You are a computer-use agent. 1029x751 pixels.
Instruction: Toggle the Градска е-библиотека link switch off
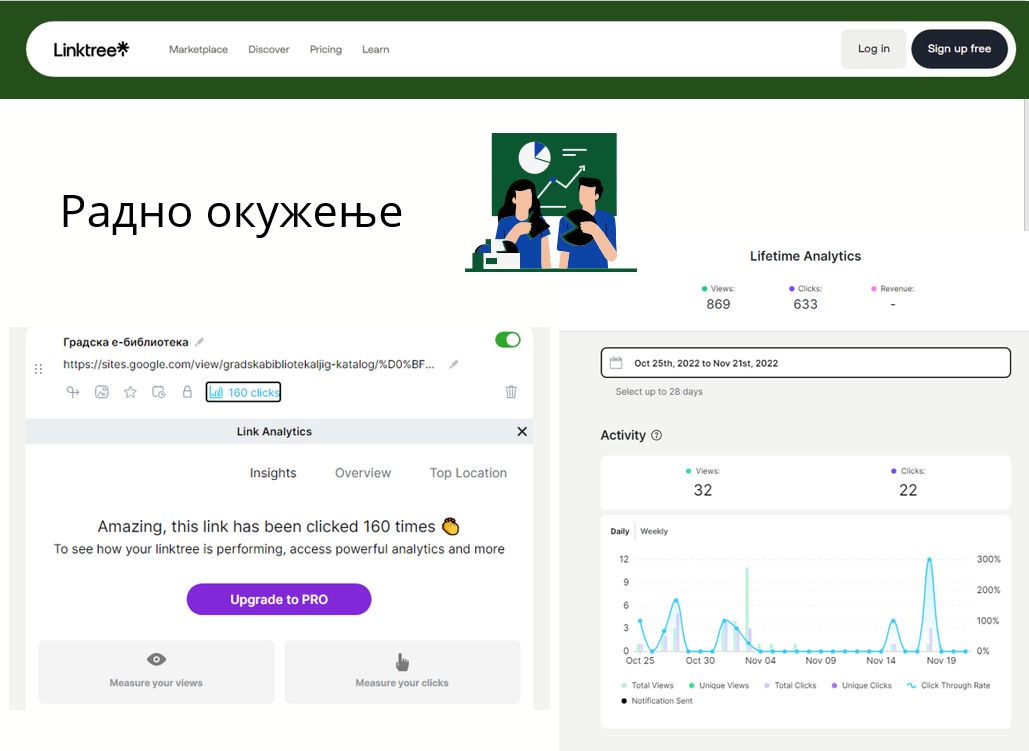coord(508,339)
